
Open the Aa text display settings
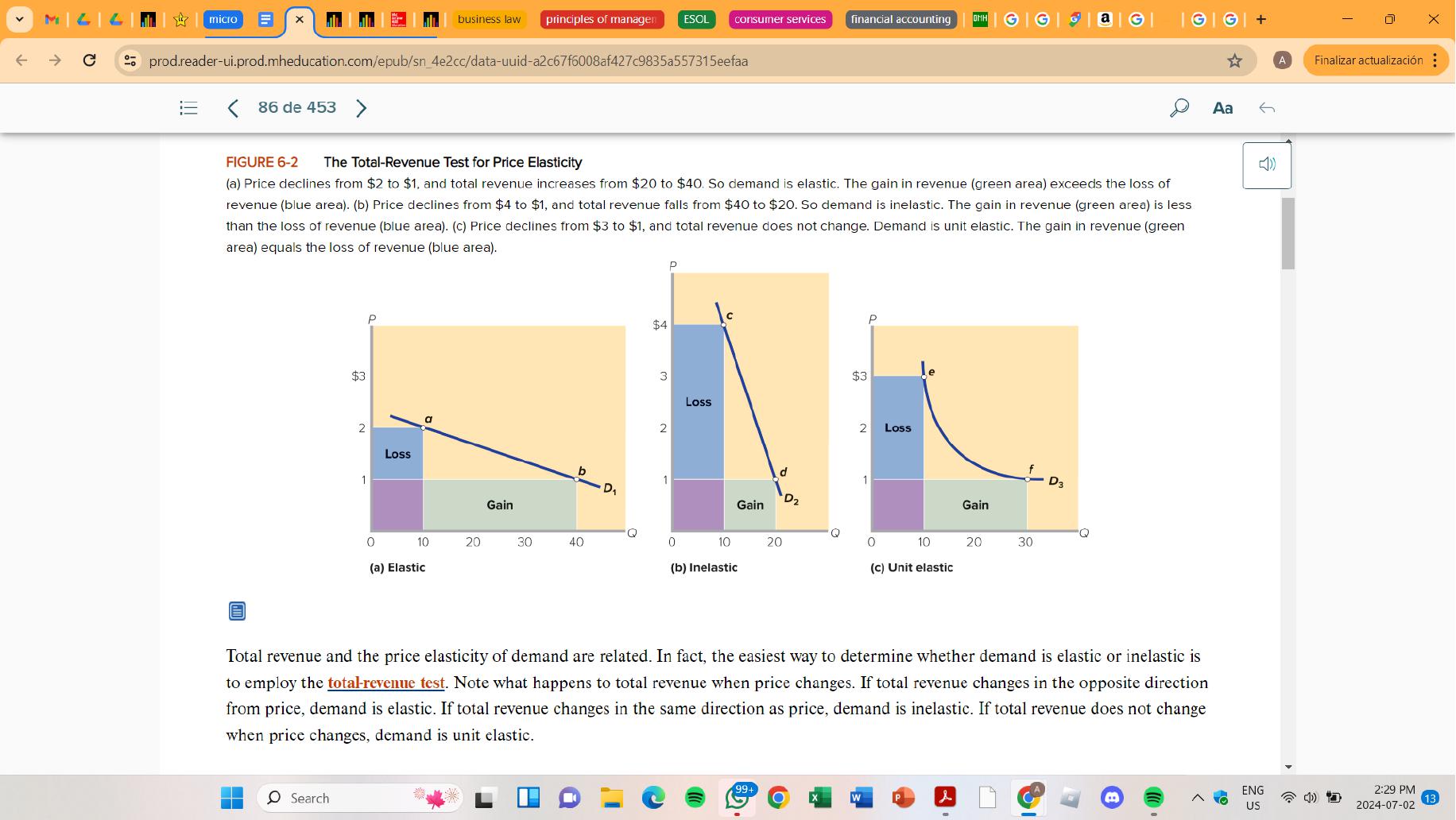pos(1222,108)
